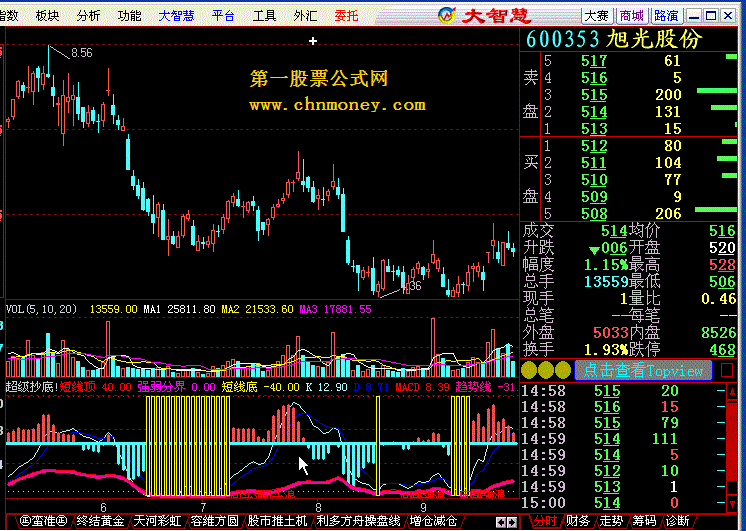Click the 点击查看Topview button
746x531 pixels.
click(x=643, y=370)
